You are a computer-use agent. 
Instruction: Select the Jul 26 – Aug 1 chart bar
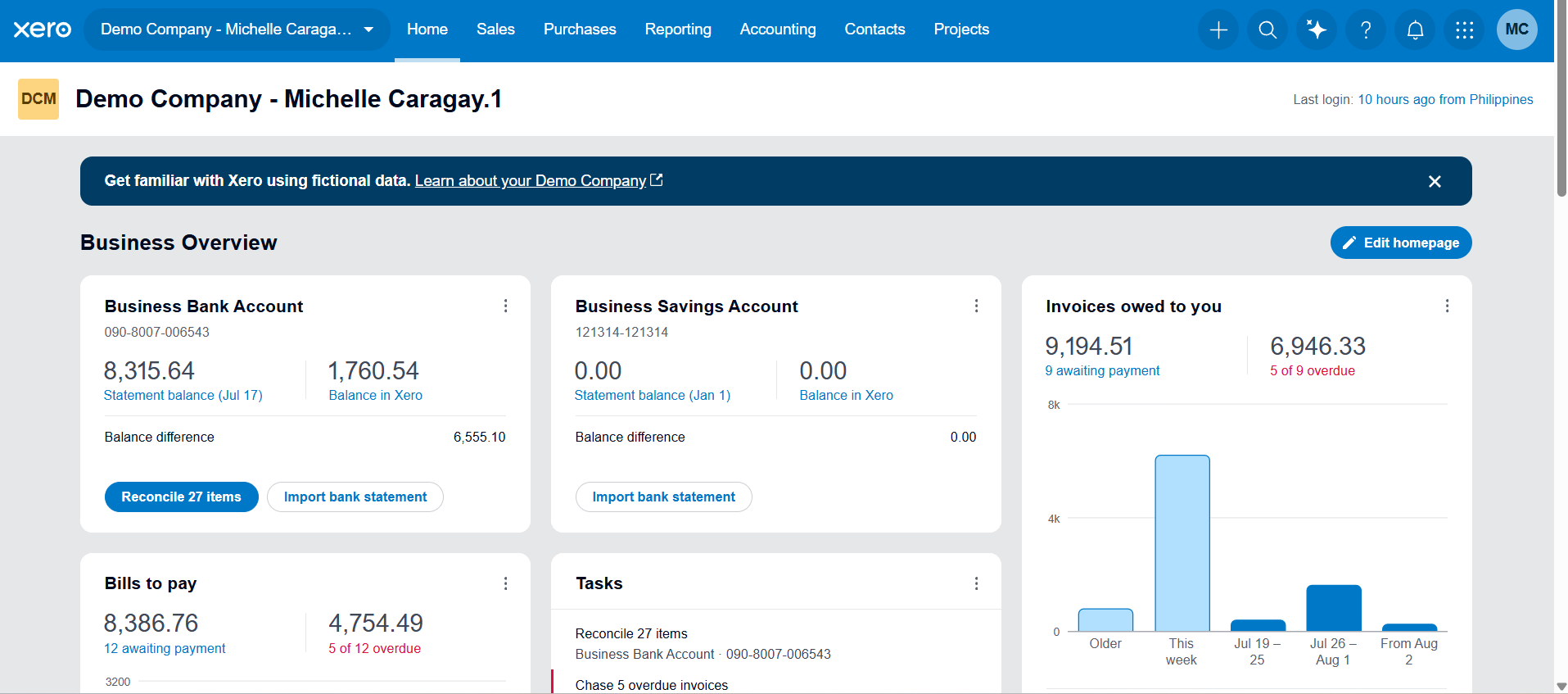click(1334, 608)
